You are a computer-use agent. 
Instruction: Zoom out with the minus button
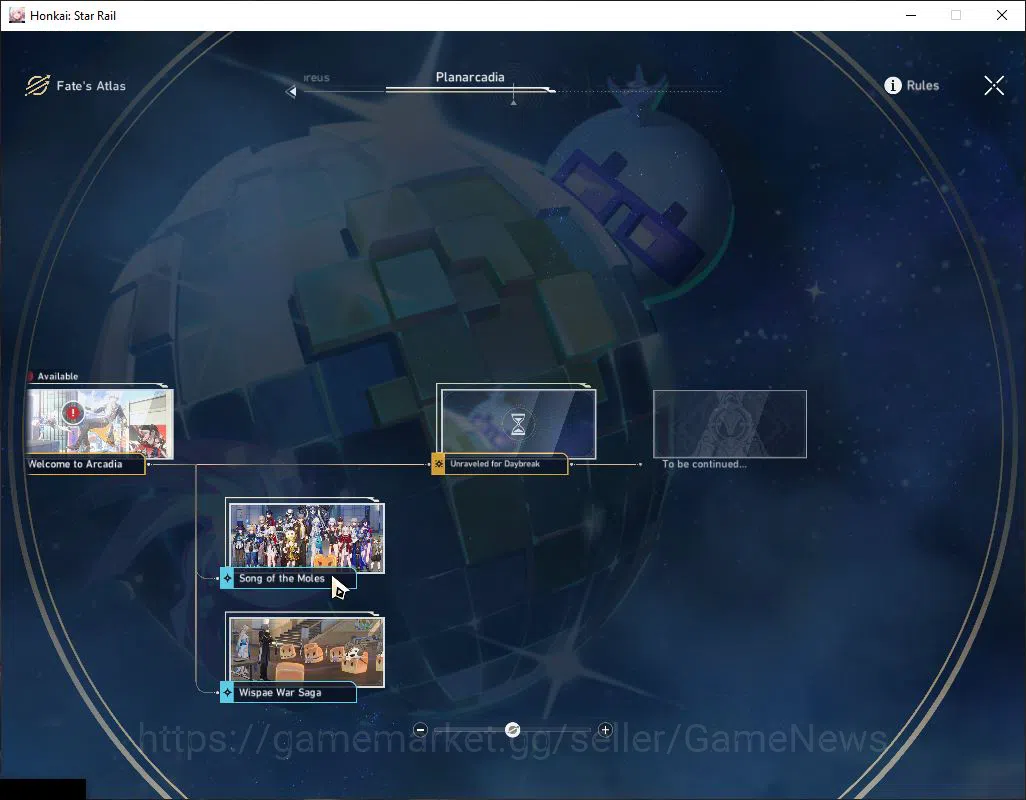[x=421, y=730]
